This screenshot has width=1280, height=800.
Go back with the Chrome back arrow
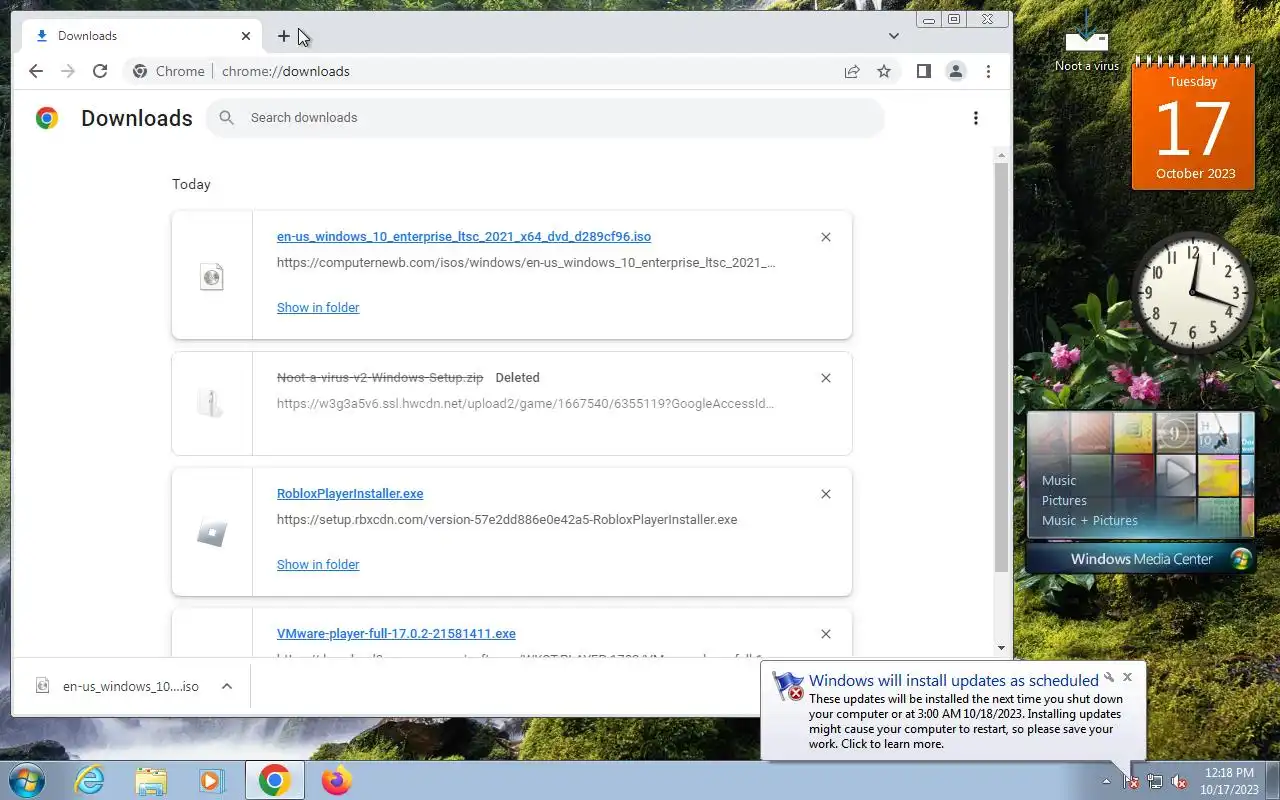point(36,71)
